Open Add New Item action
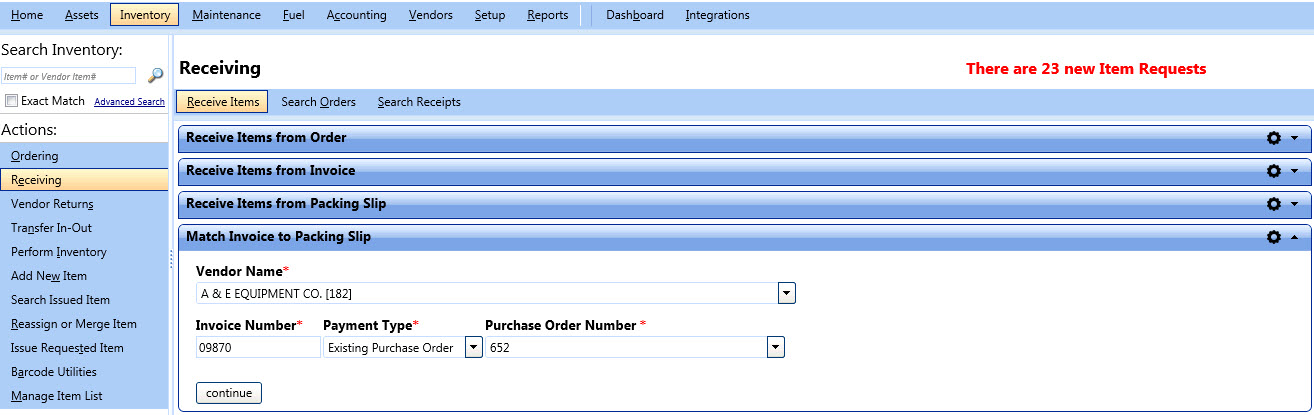Screen dimensions: 1314x415 pyautogui.click(x=84, y=276)
